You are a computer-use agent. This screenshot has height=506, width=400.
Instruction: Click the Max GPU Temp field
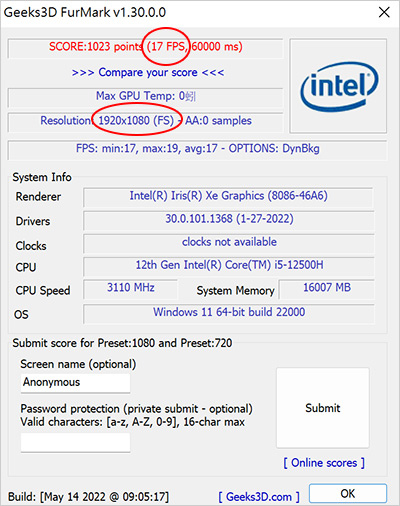point(146,97)
